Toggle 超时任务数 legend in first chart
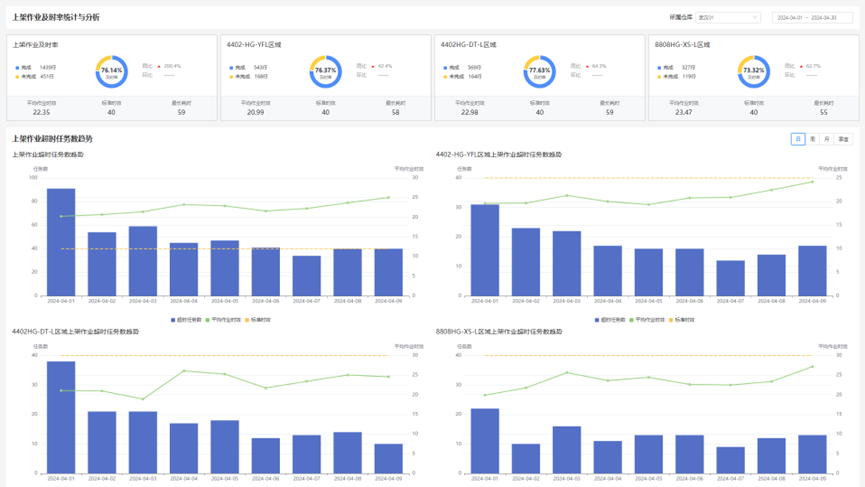This screenshot has height=487, width=865. point(187,319)
